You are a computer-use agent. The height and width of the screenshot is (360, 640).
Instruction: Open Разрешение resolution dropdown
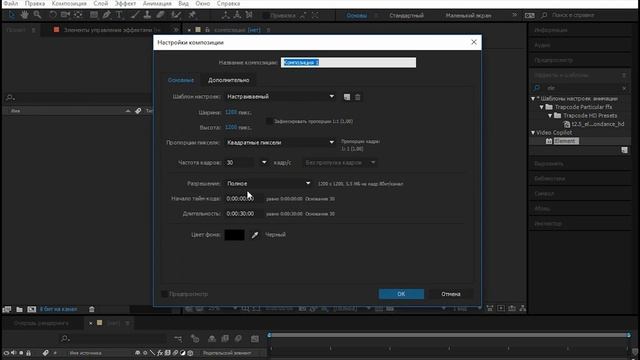[269, 184]
